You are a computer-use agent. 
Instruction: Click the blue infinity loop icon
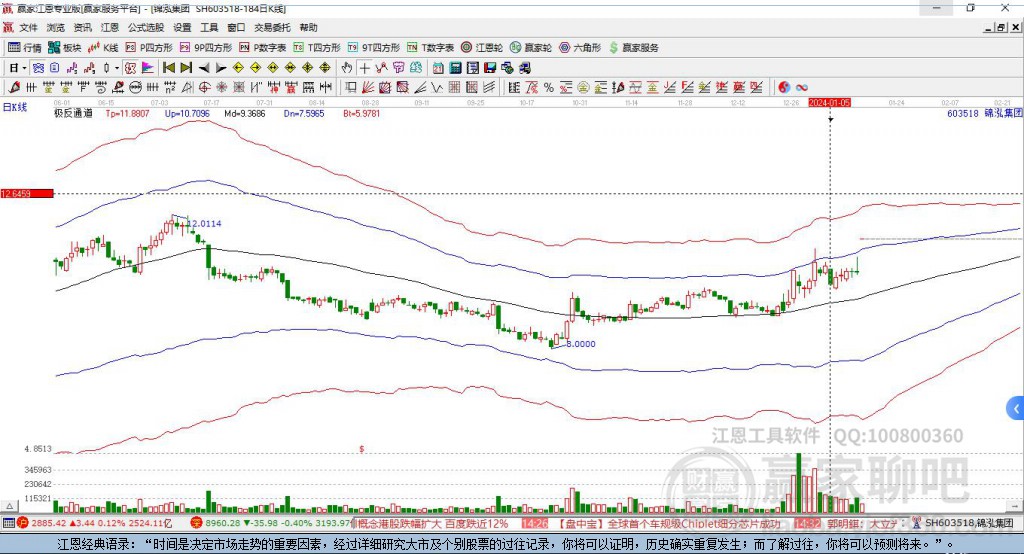(801, 87)
